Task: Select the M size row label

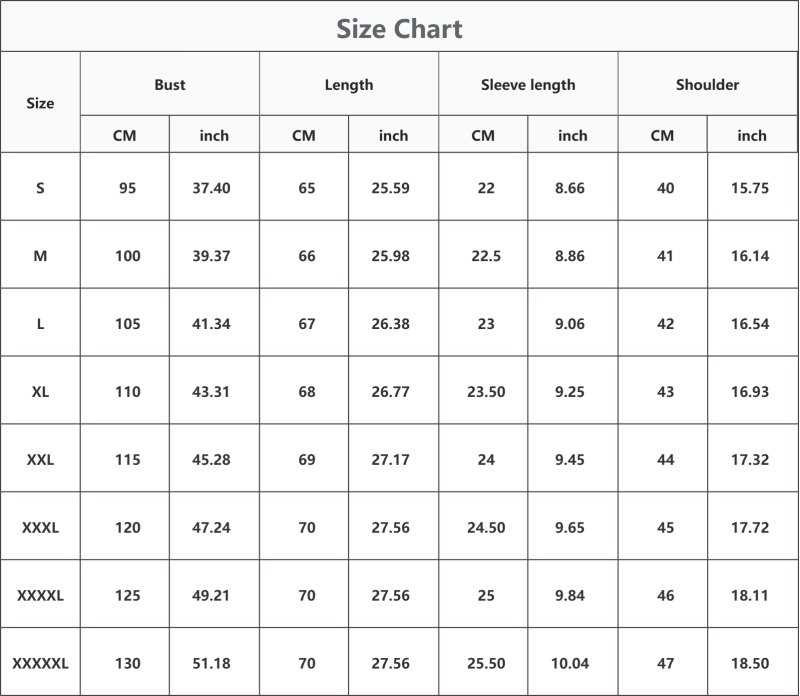Action: pos(40,256)
